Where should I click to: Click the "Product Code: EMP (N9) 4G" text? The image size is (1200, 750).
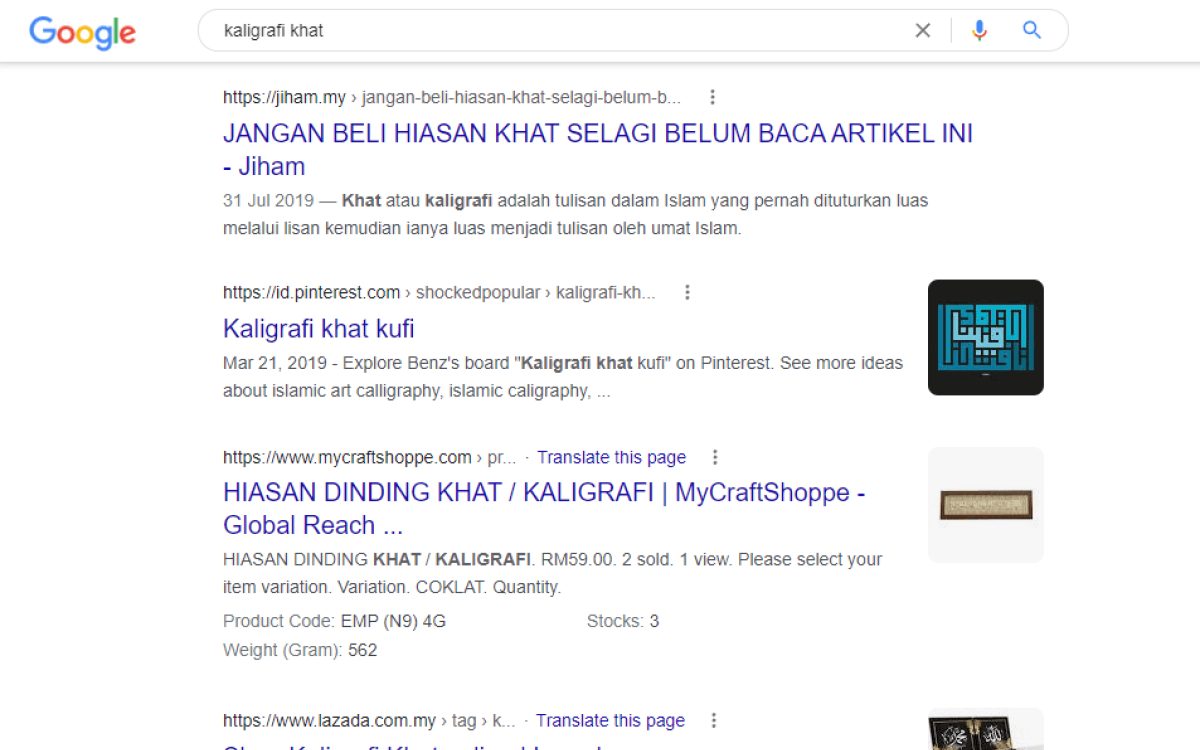click(334, 621)
